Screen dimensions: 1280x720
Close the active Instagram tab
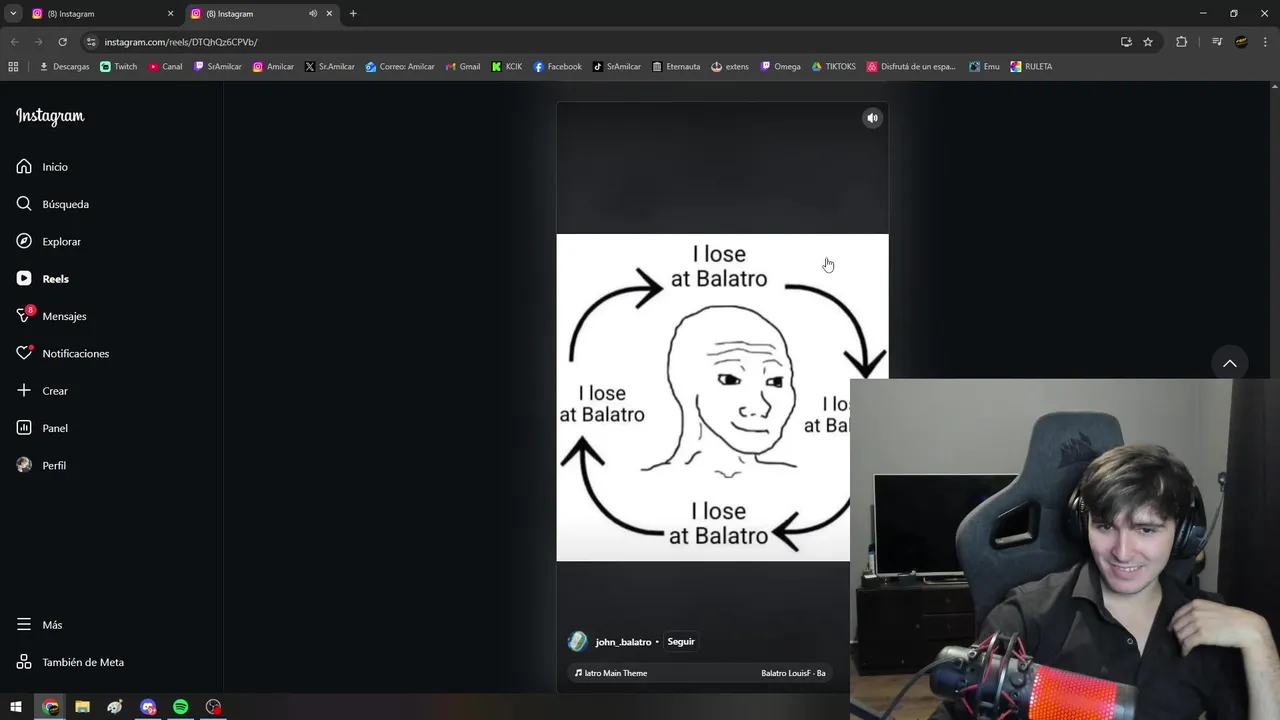329,14
